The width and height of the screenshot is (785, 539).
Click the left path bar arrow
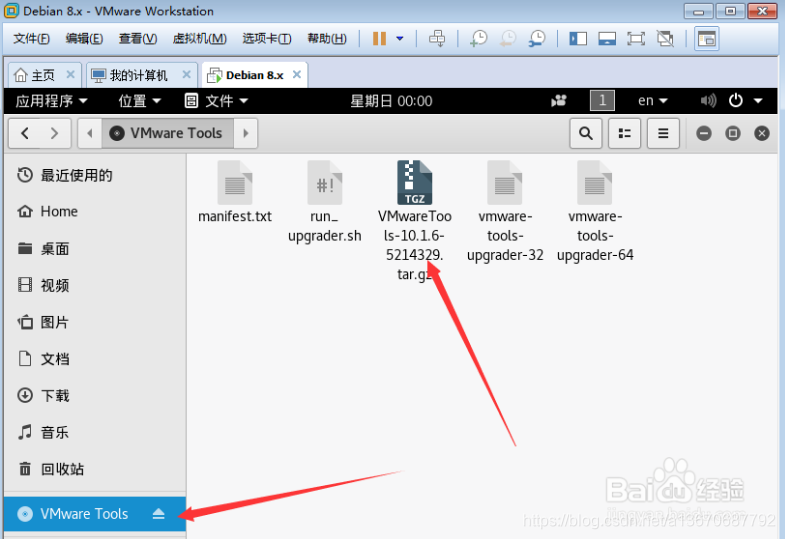90,134
